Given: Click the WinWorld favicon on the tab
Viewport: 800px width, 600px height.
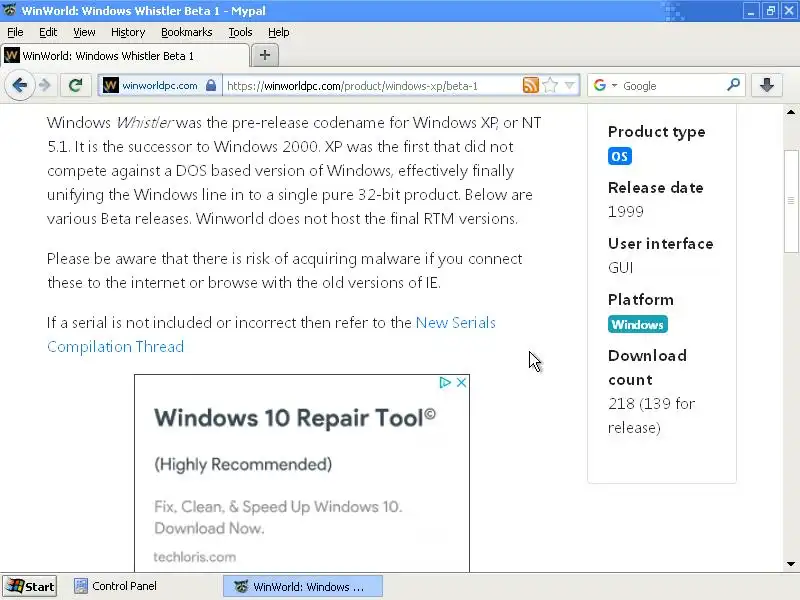Looking at the screenshot, I should (x=12, y=55).
